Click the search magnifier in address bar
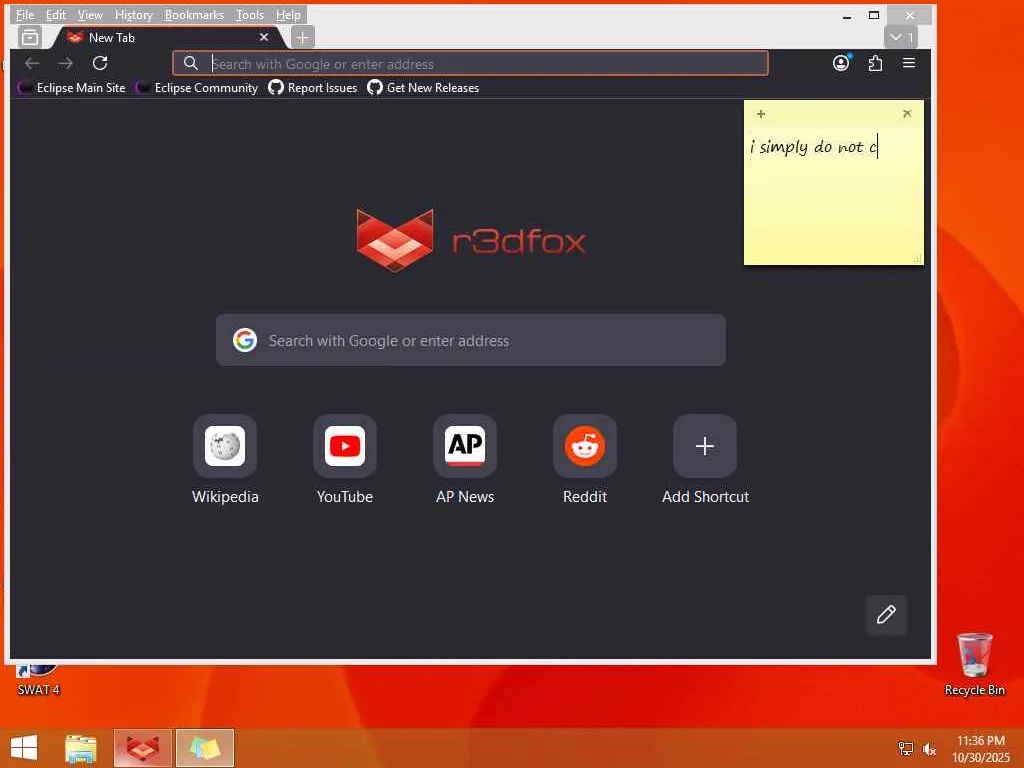 pos(191,63)
